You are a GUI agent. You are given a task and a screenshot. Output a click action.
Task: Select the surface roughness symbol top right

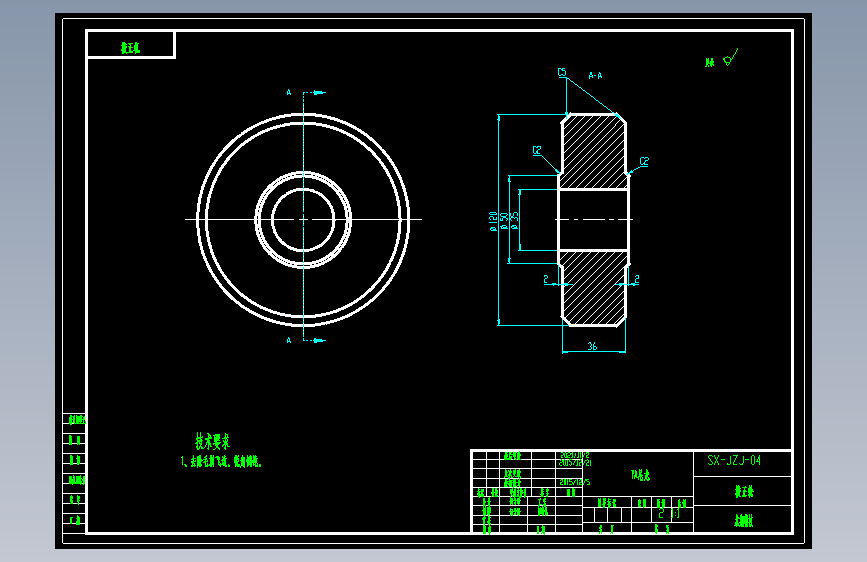731,58
